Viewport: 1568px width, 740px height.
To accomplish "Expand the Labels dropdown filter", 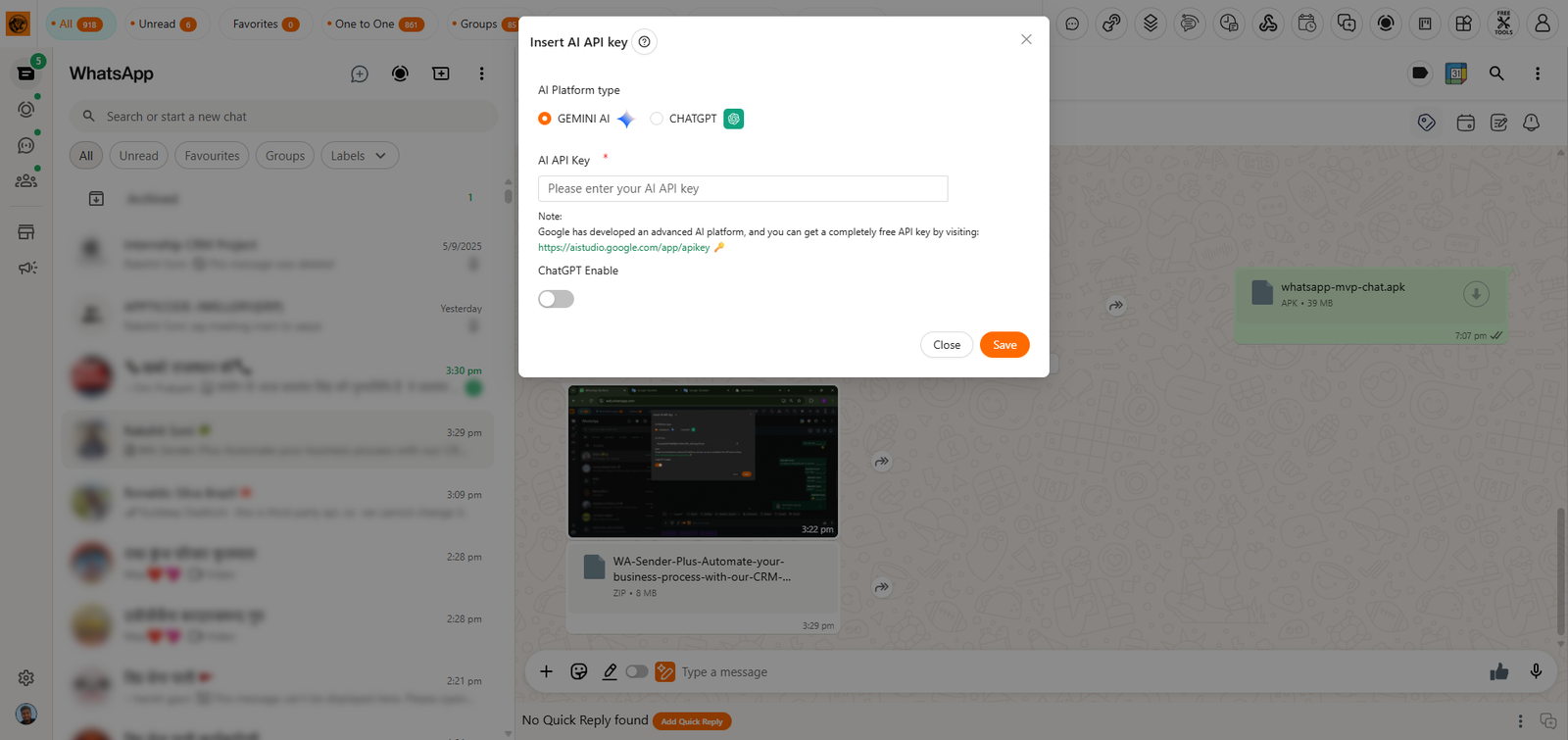I will [360, 156].
